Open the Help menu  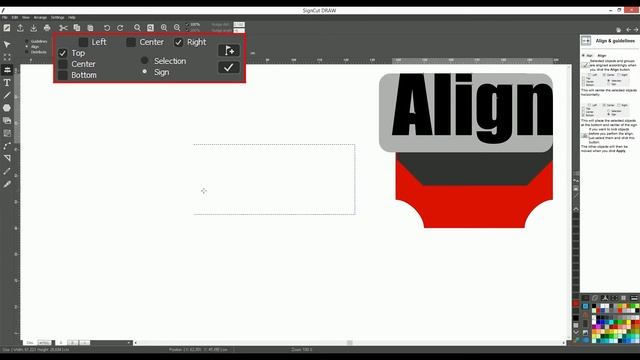pyautogui.click(x=72, y=18)
